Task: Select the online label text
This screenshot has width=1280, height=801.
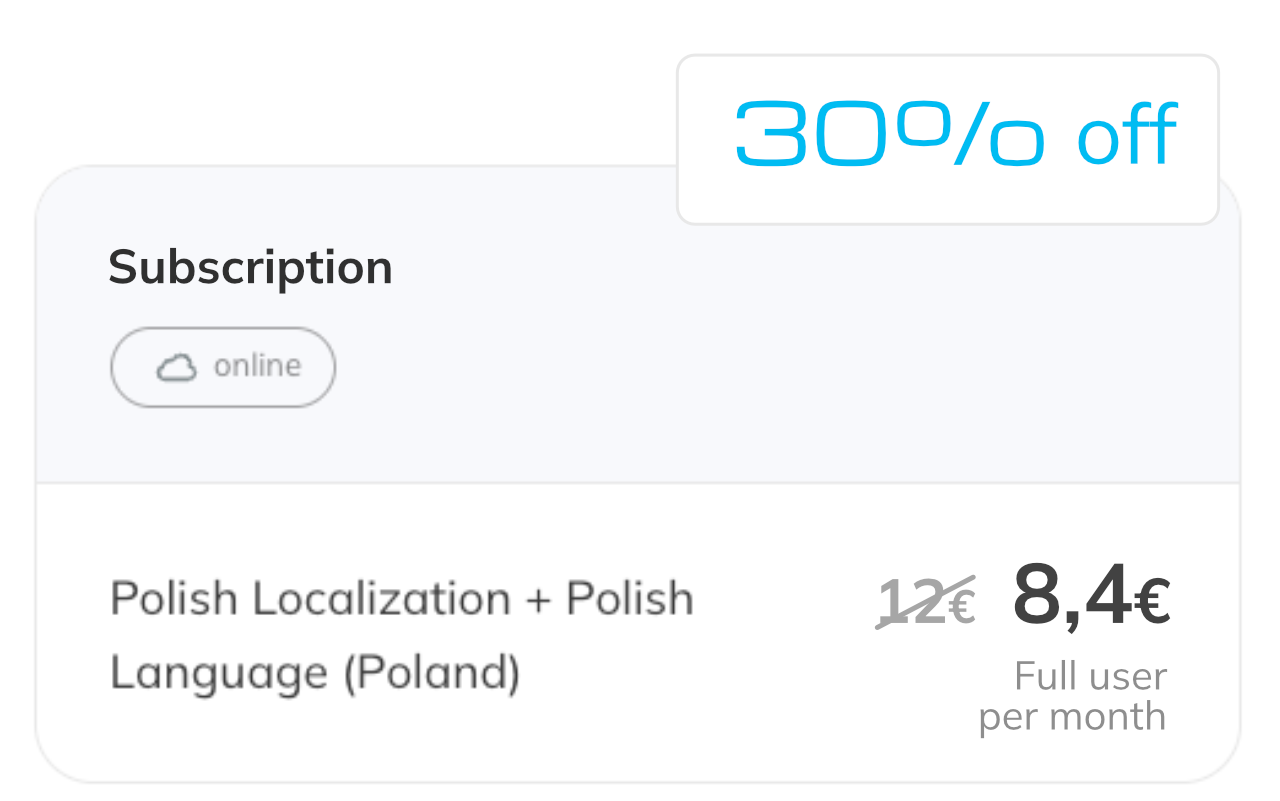Action: pos(257,366)
